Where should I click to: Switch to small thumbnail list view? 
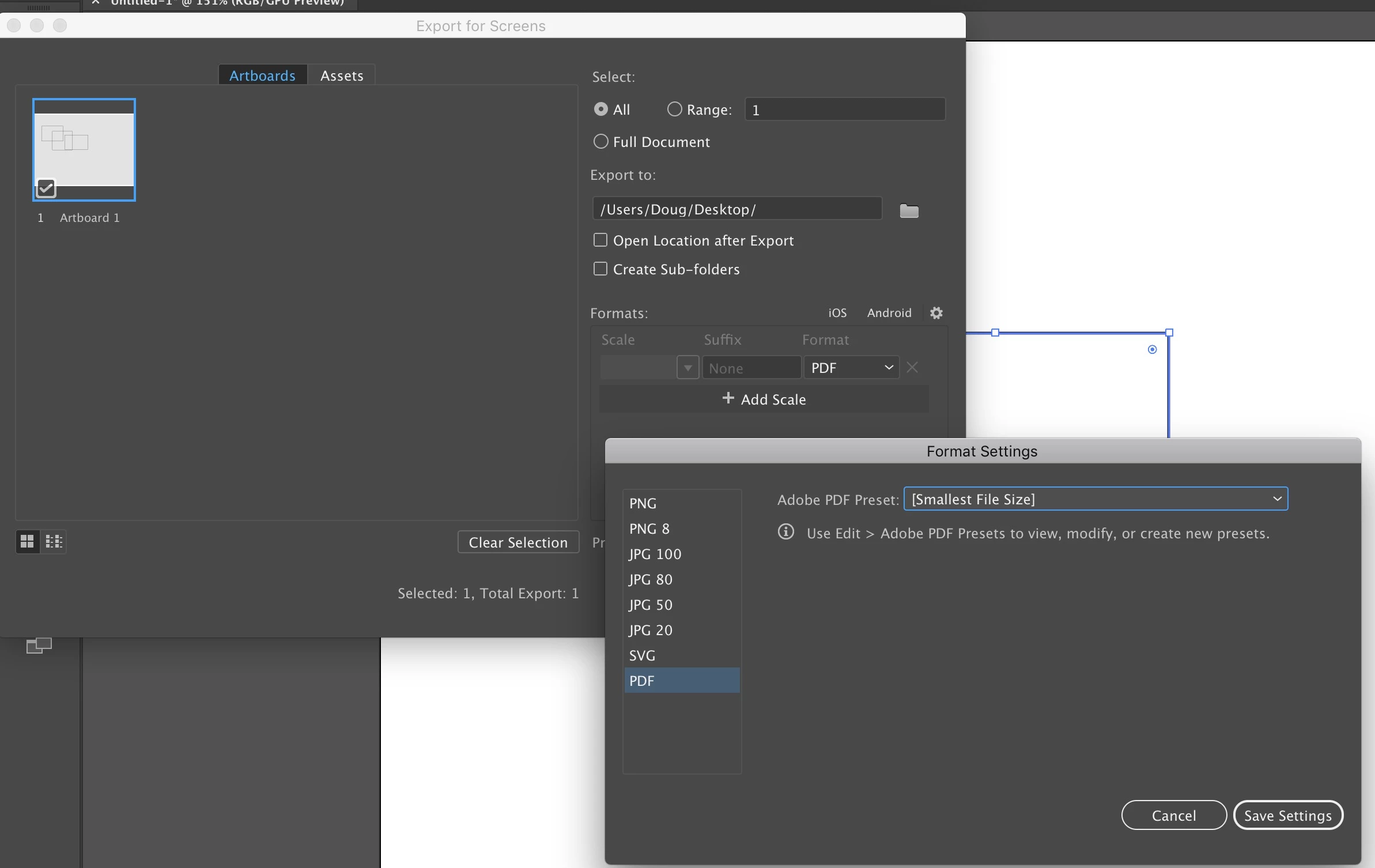[x=54, y=541]
